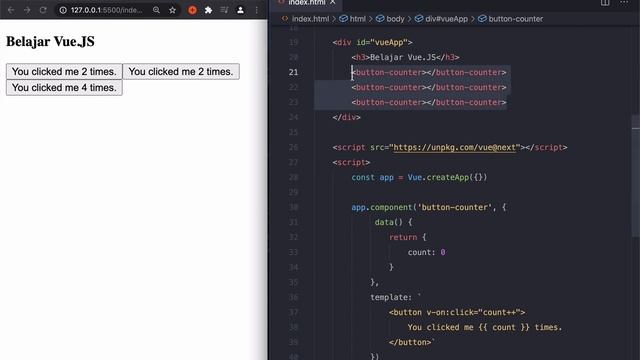The image size is (640, 360).
Task: Click the app.component('button-counter' line
Action: (x=429, y=207)
